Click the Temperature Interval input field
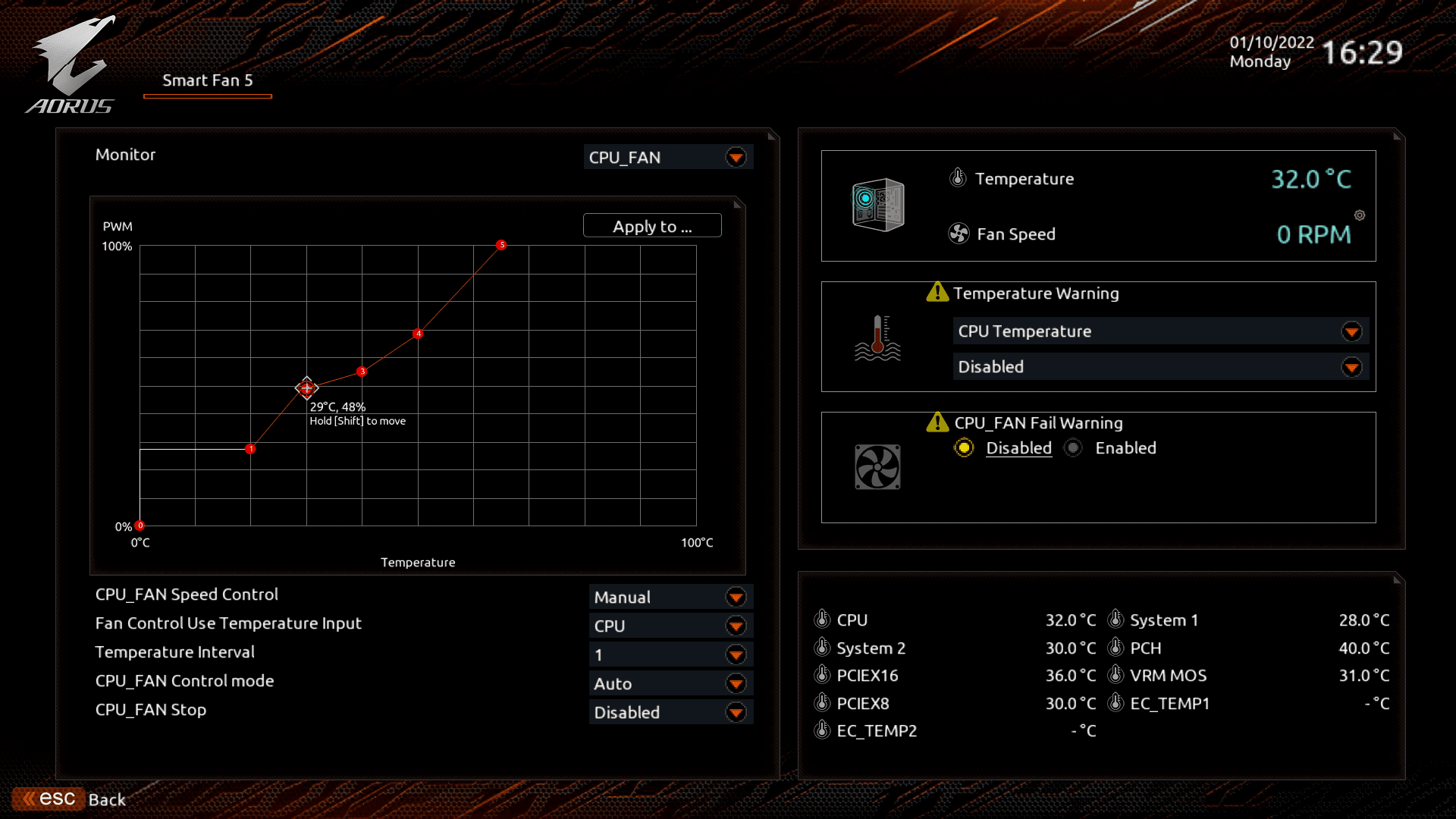Screen dimensions: 1456x819 (665, 654)
